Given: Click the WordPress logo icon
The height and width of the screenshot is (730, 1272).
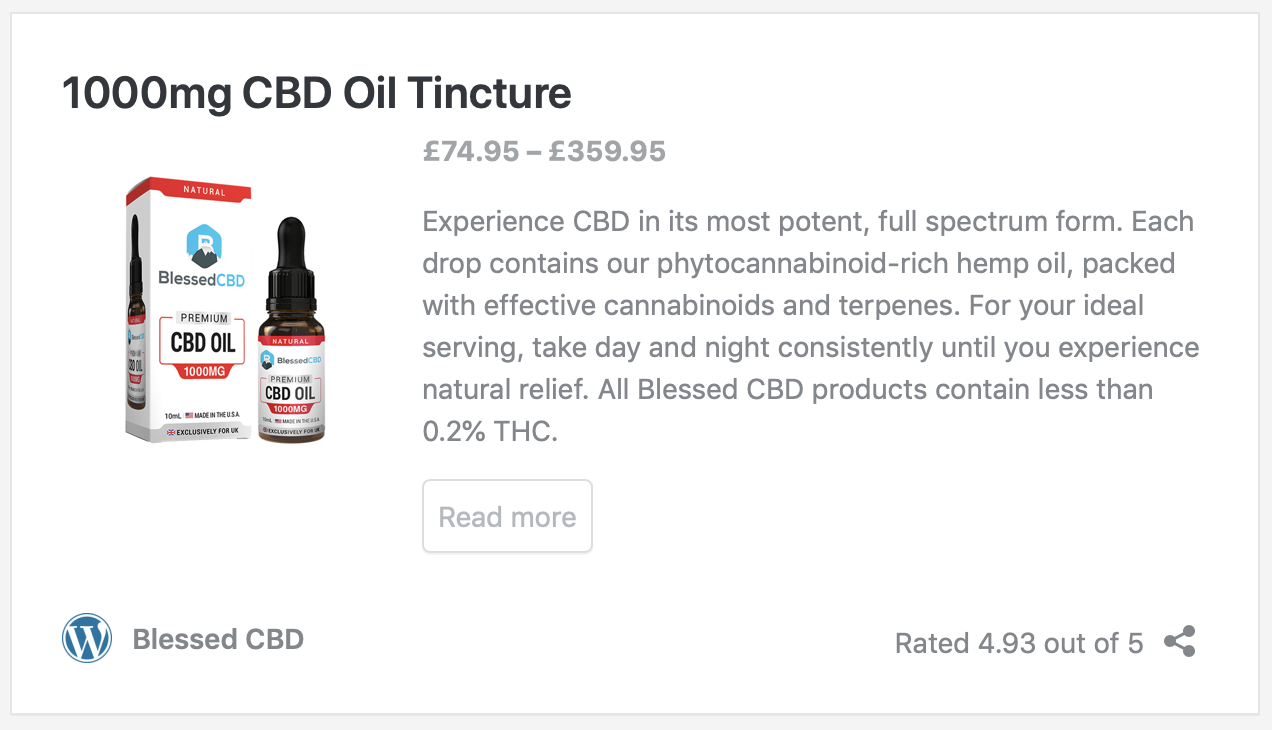Looking at the screenshot, I should [x=87, y=638].
